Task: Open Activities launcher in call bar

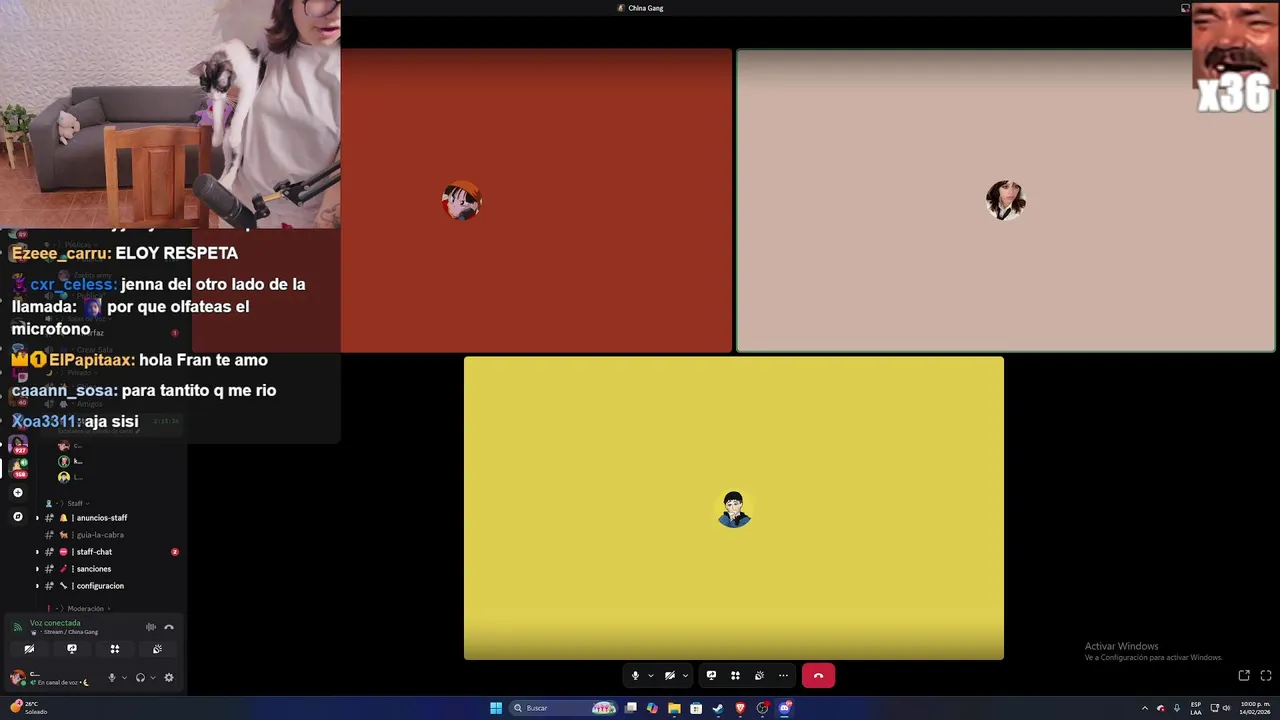Action: tap(735, 676)
